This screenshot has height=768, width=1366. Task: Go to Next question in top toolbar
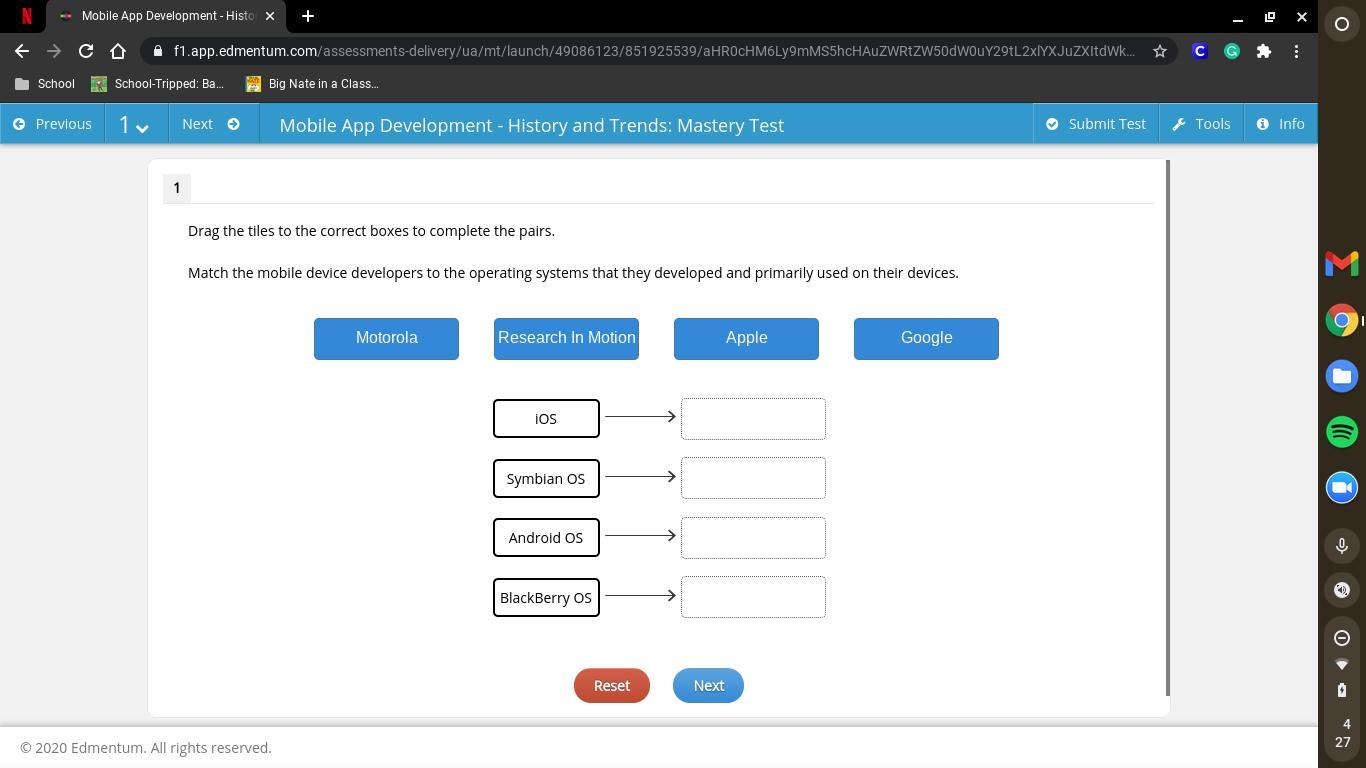pos(211,124)
